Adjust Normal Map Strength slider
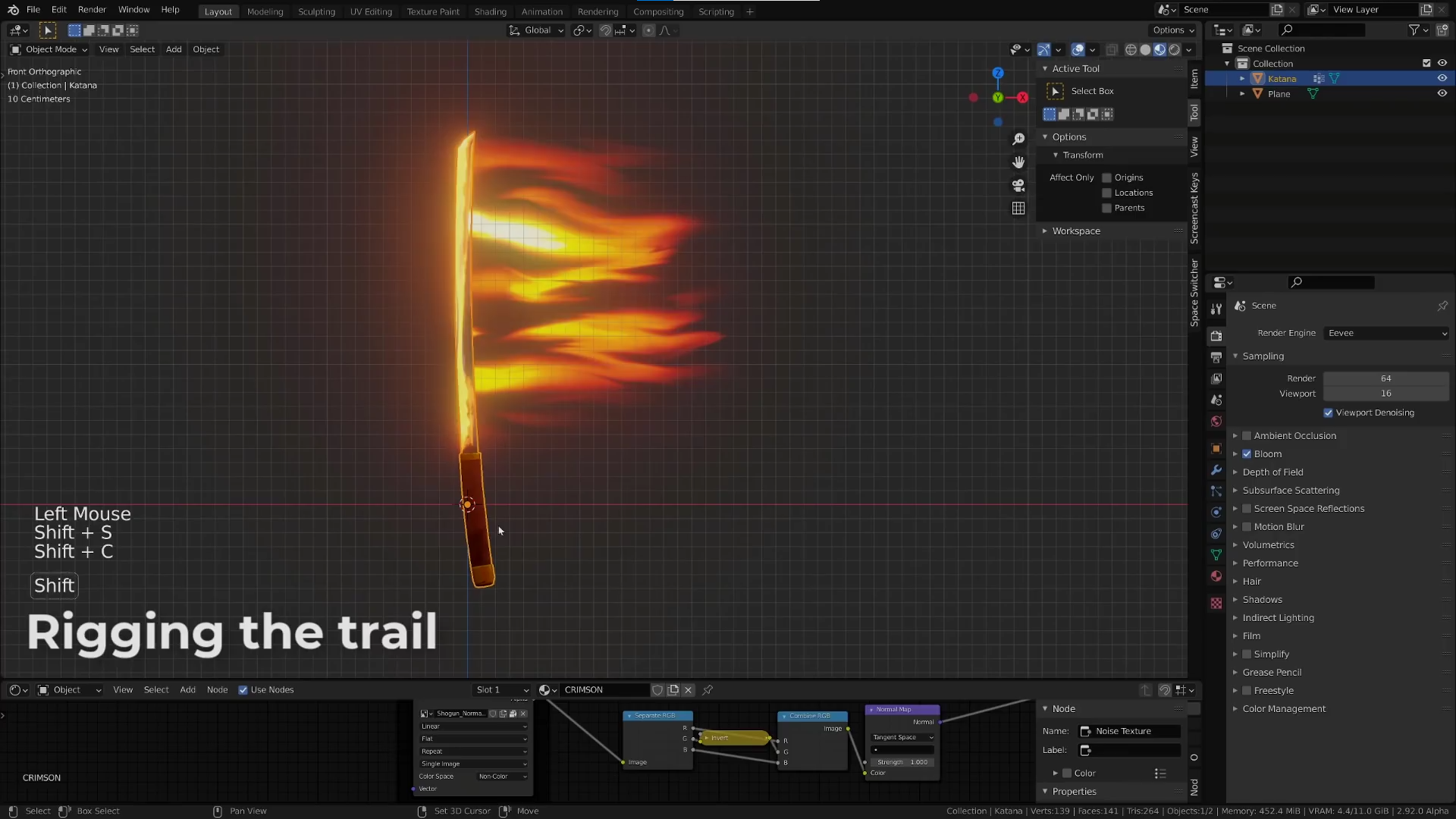This screenshot has width=1456, height=819. point(902,763)
